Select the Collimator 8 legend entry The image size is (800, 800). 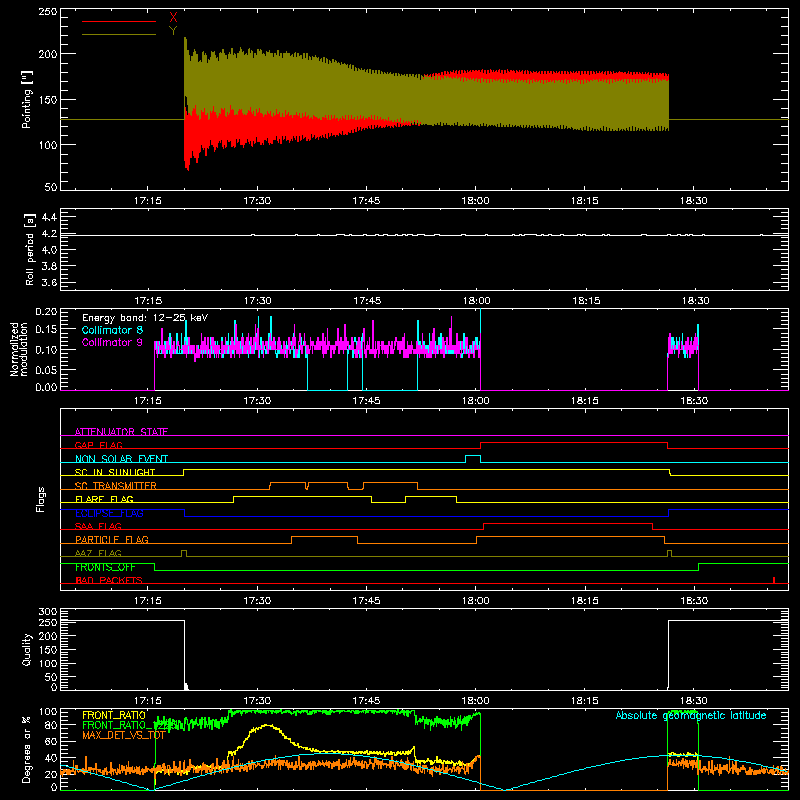point(112,330)
